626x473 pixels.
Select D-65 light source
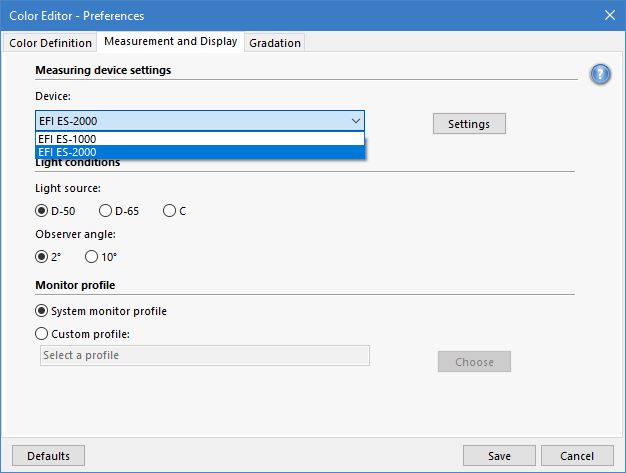[x=119, y=211]
